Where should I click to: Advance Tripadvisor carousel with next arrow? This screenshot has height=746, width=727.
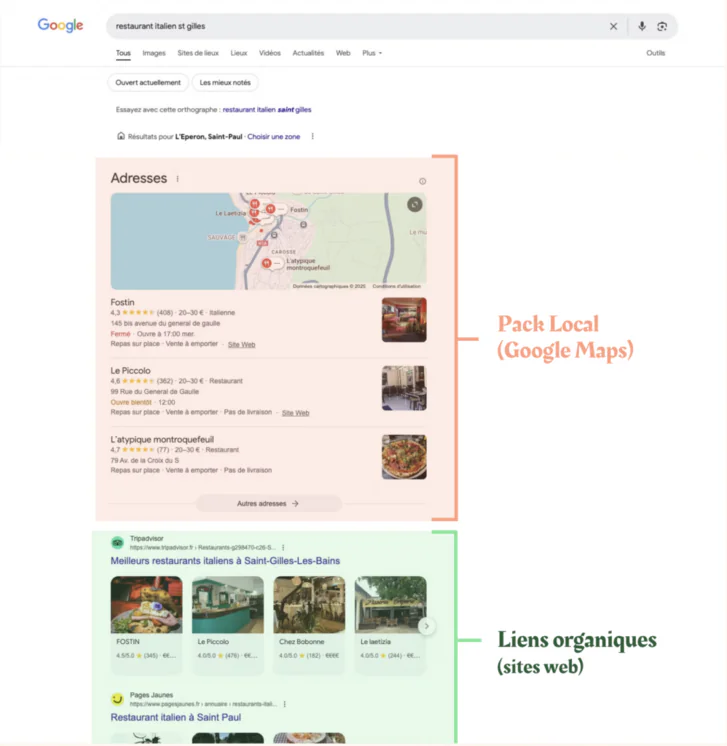426,626
